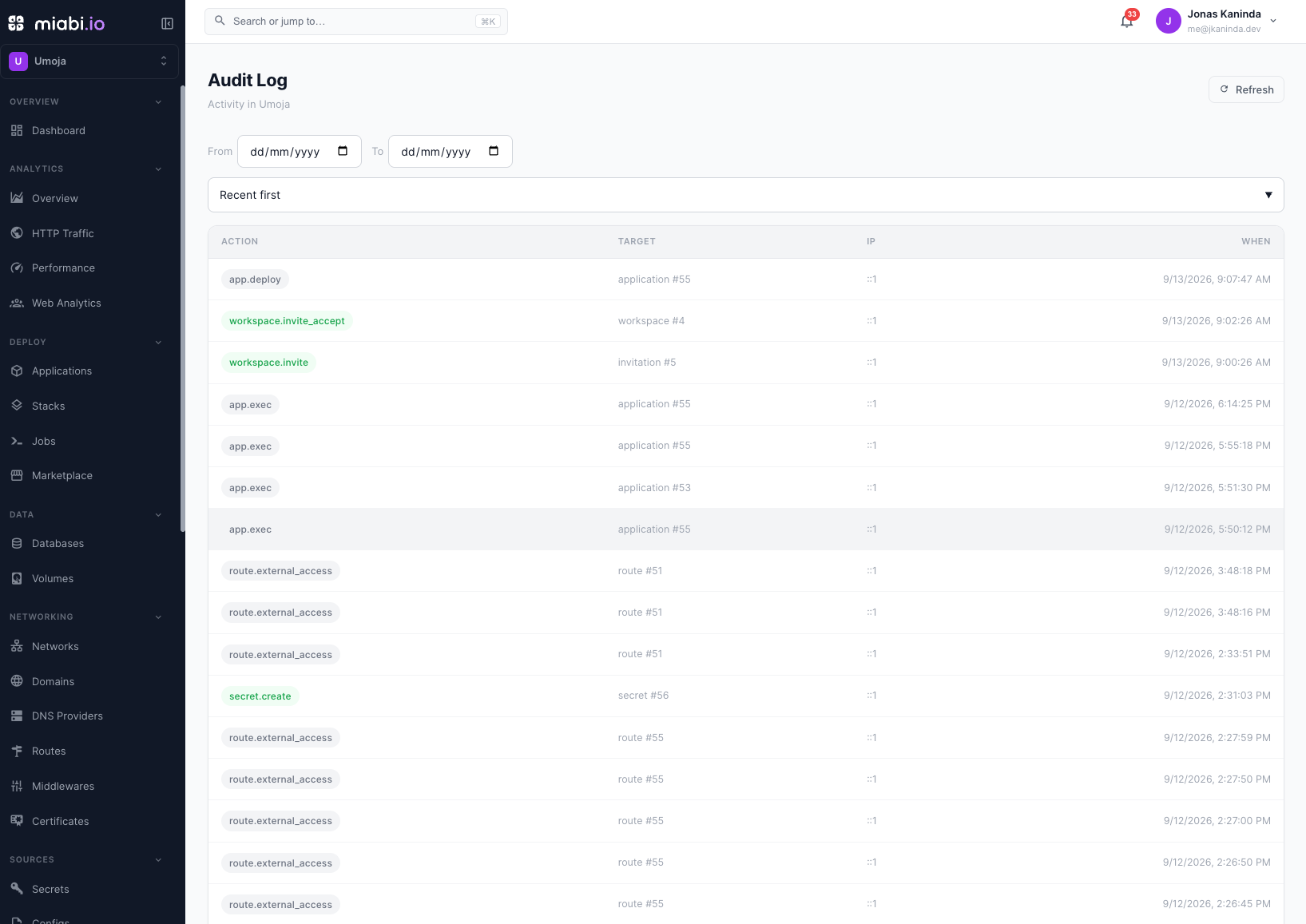Select the Stacks layers icon
1306x924 pixels.
point(17,406)
